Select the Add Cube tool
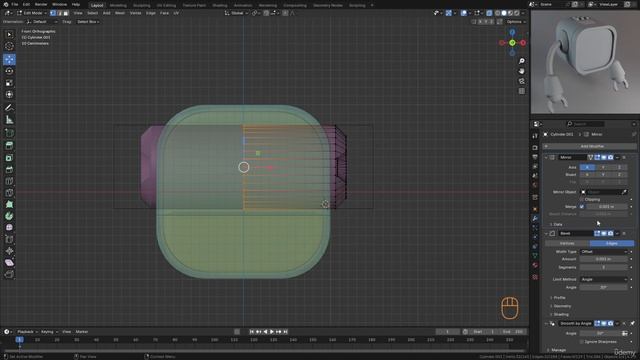 tap(9, 133)
